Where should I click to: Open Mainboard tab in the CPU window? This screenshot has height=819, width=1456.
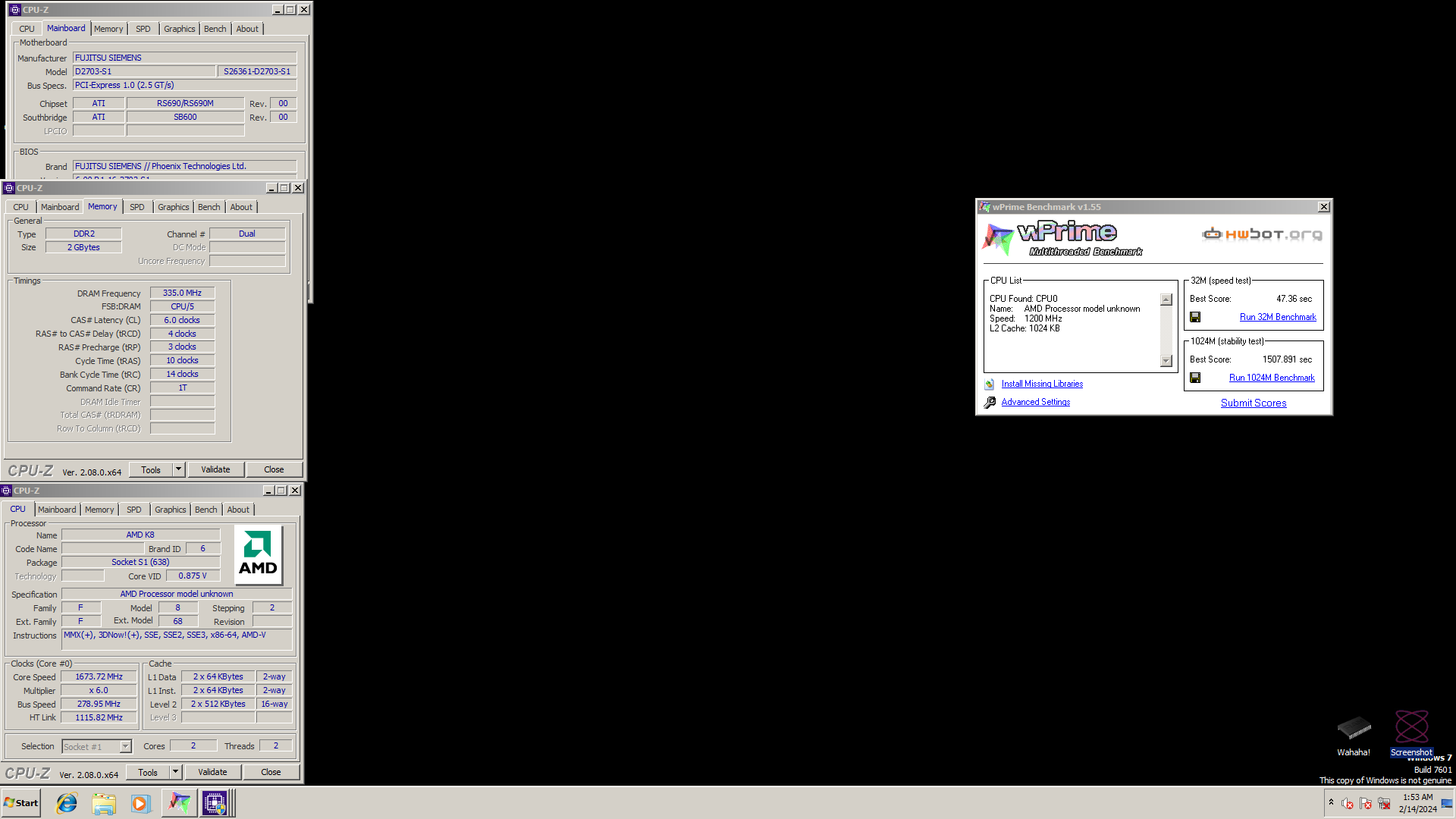(x=57, y=510)
